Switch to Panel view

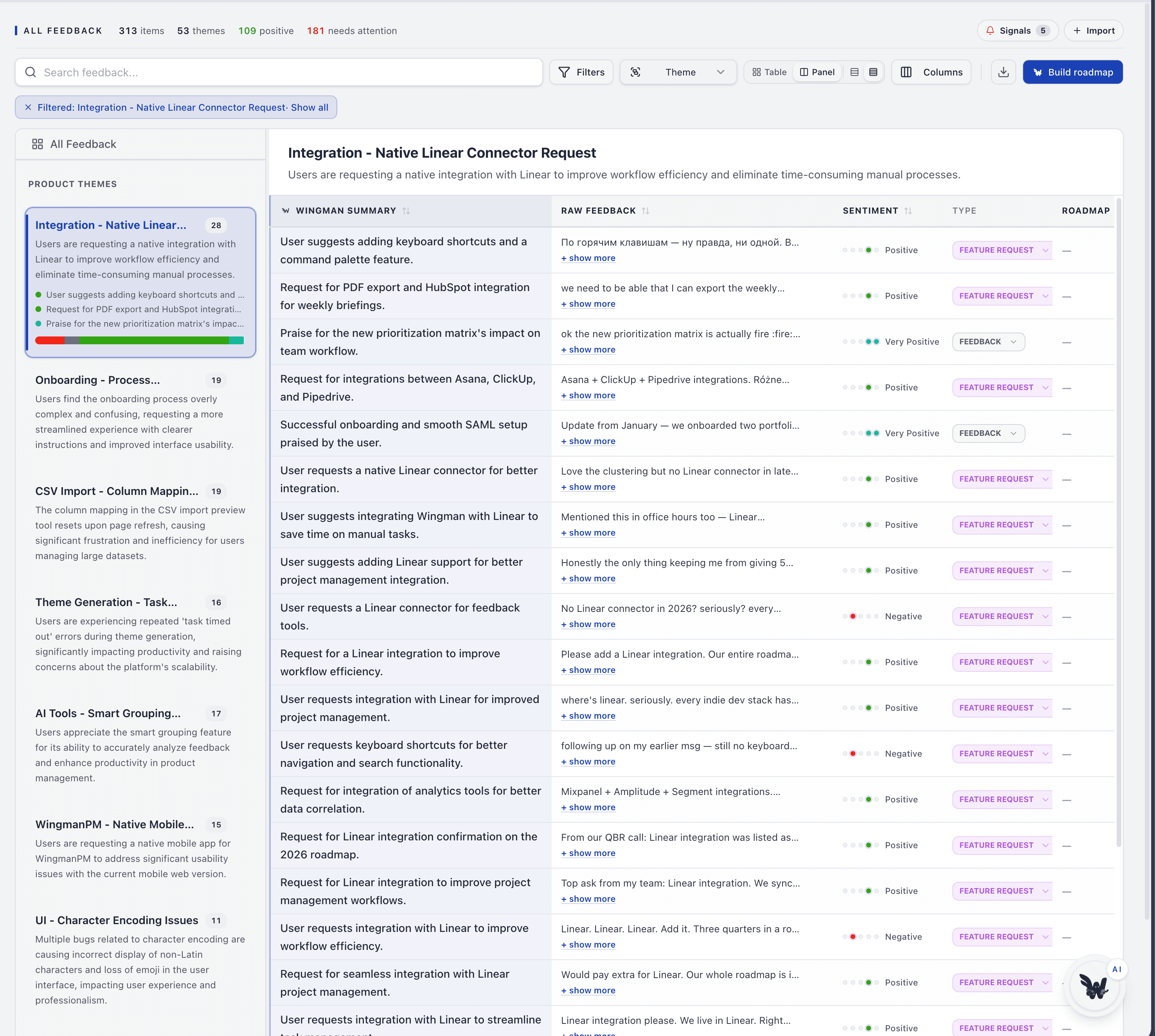pos(817,72)
